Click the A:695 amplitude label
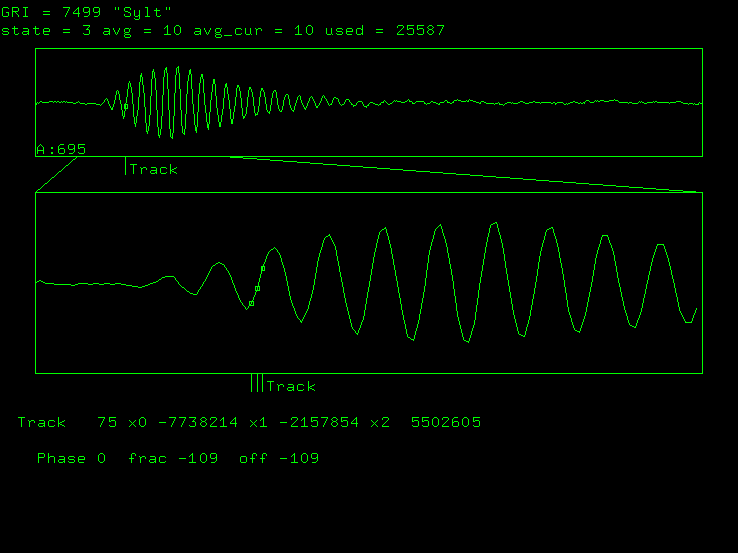 pyautogui.click(x=61, y=149)
